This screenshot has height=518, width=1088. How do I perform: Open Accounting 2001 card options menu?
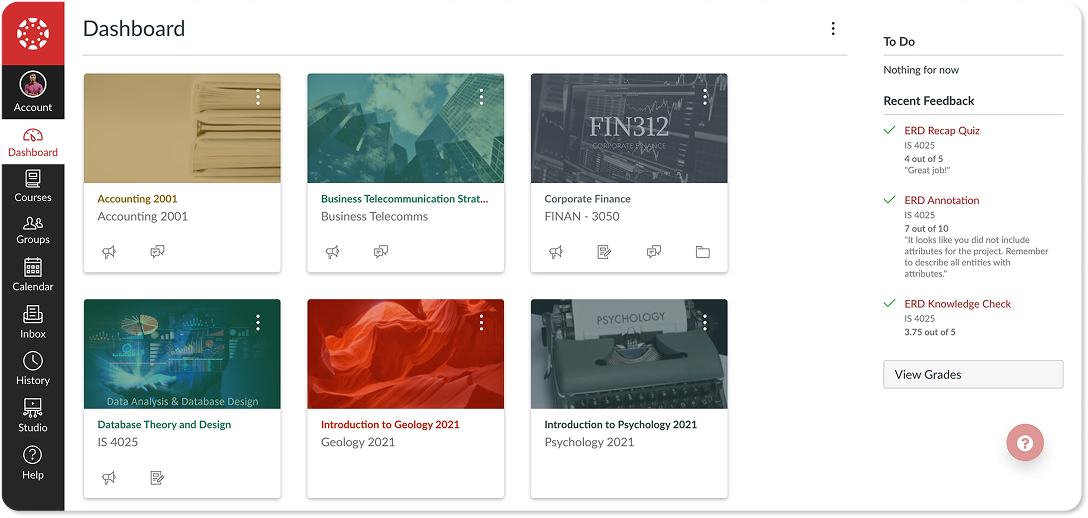pyautogui.click(x=258, y=96)
